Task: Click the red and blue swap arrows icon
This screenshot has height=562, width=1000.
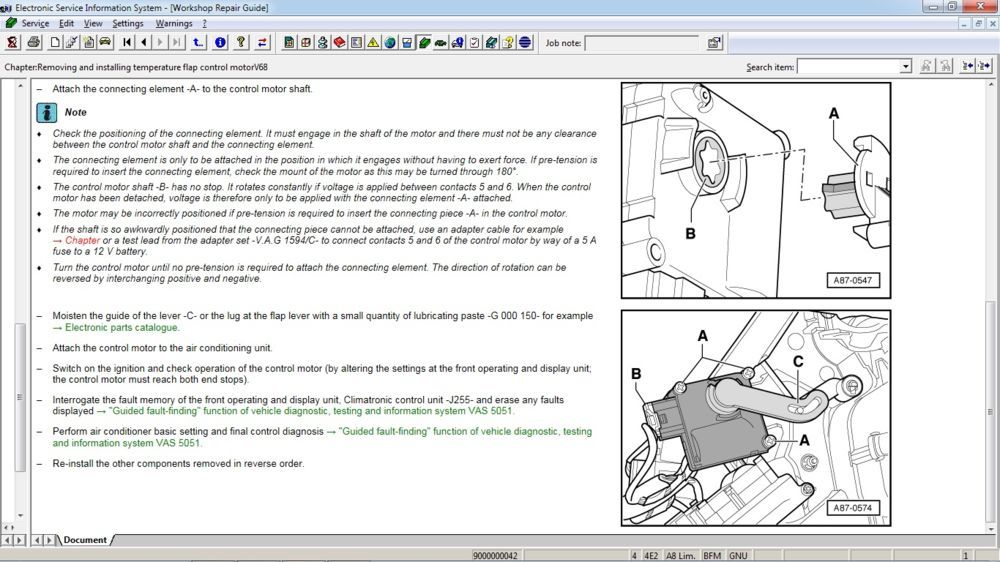Action: (x=262, y=43)
